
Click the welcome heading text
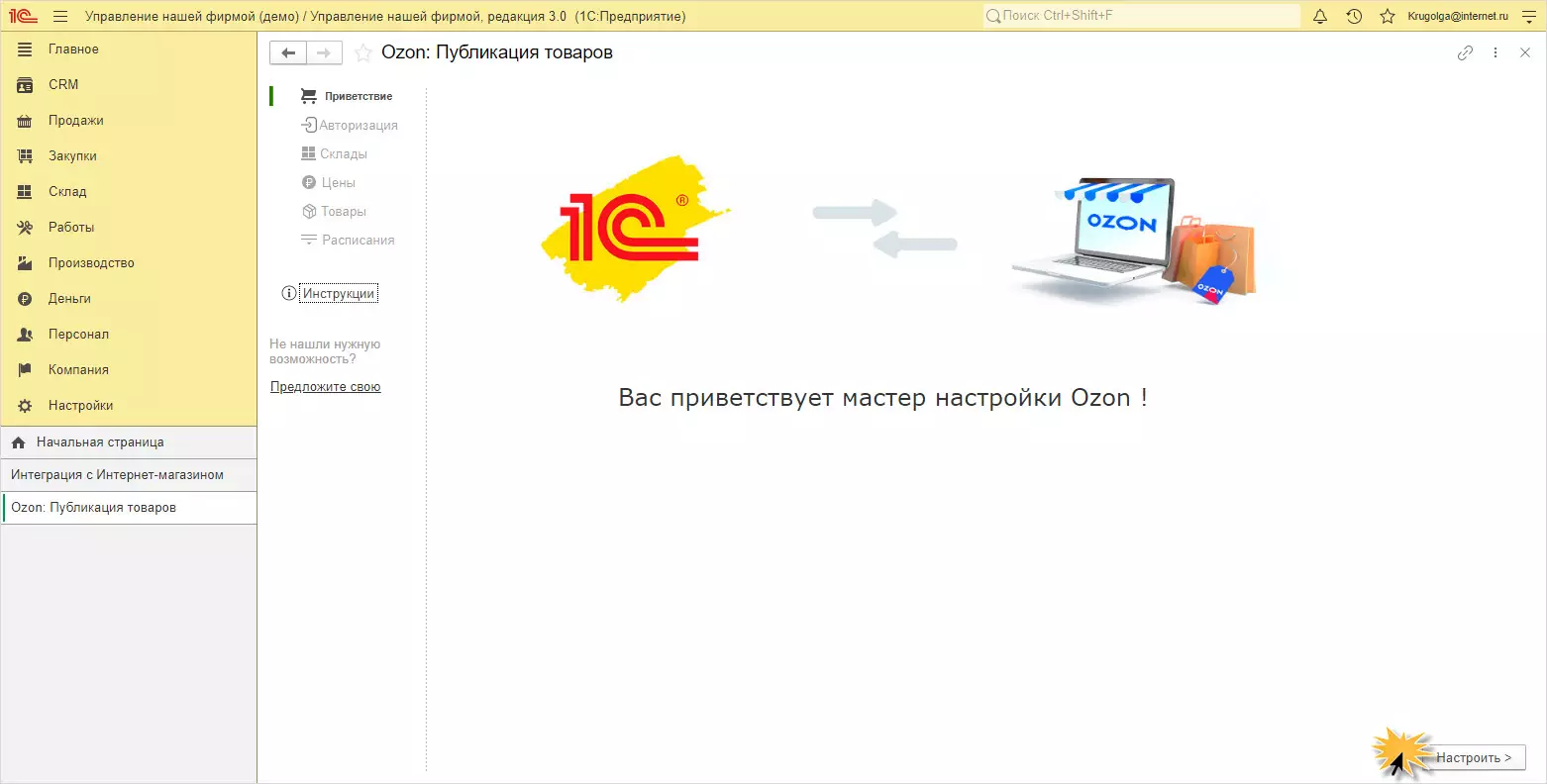[x=882, y=398]
